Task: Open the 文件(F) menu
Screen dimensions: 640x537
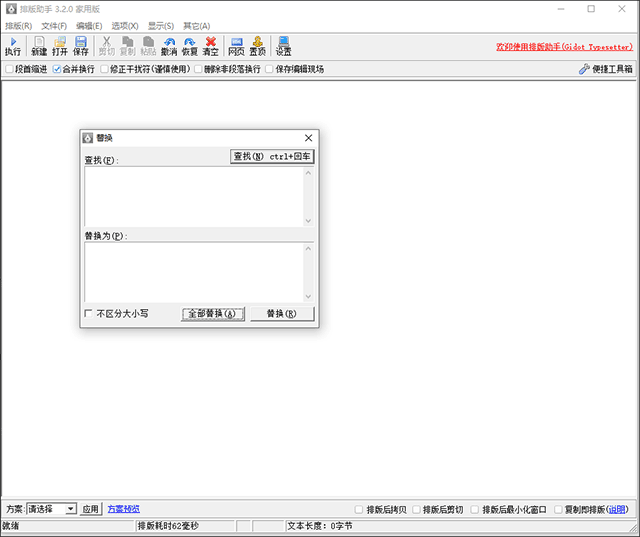Action: (x=54, y=26)
